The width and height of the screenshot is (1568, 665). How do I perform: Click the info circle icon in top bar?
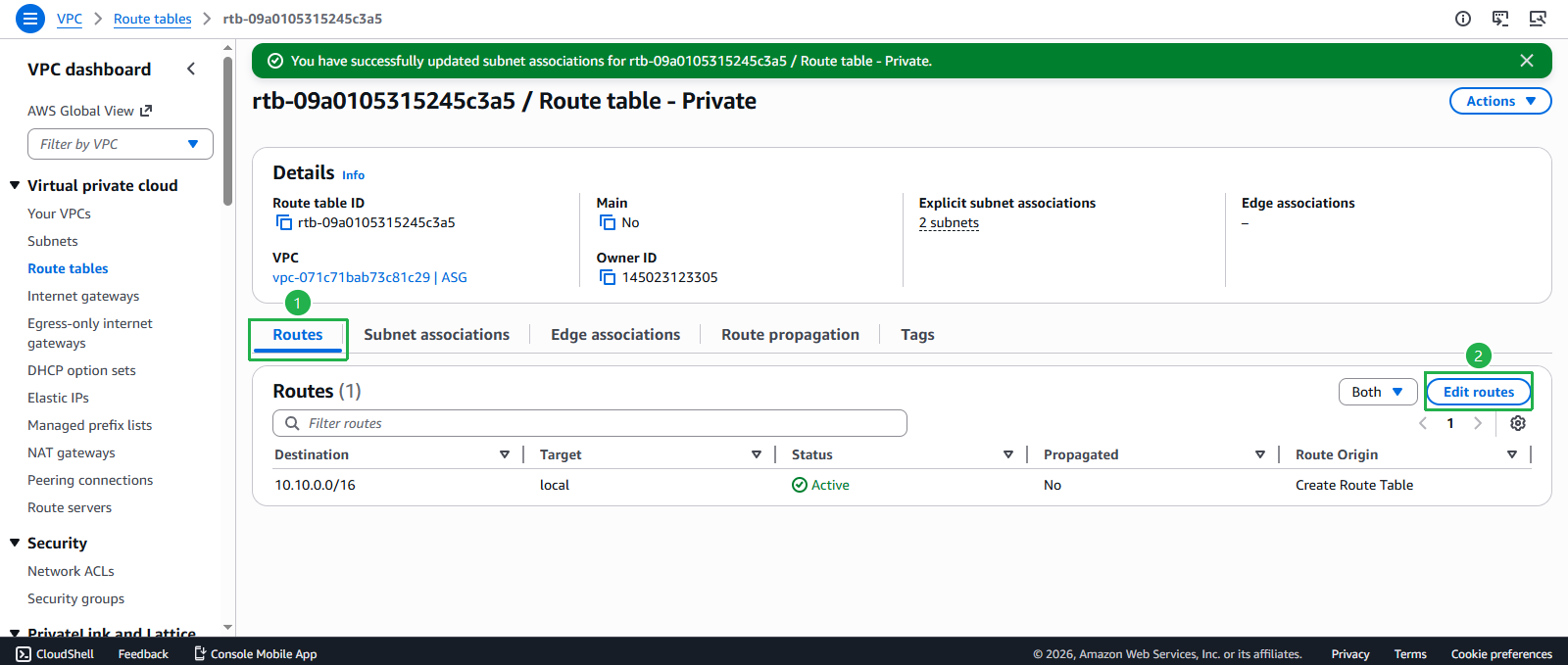click(1463, 19)
